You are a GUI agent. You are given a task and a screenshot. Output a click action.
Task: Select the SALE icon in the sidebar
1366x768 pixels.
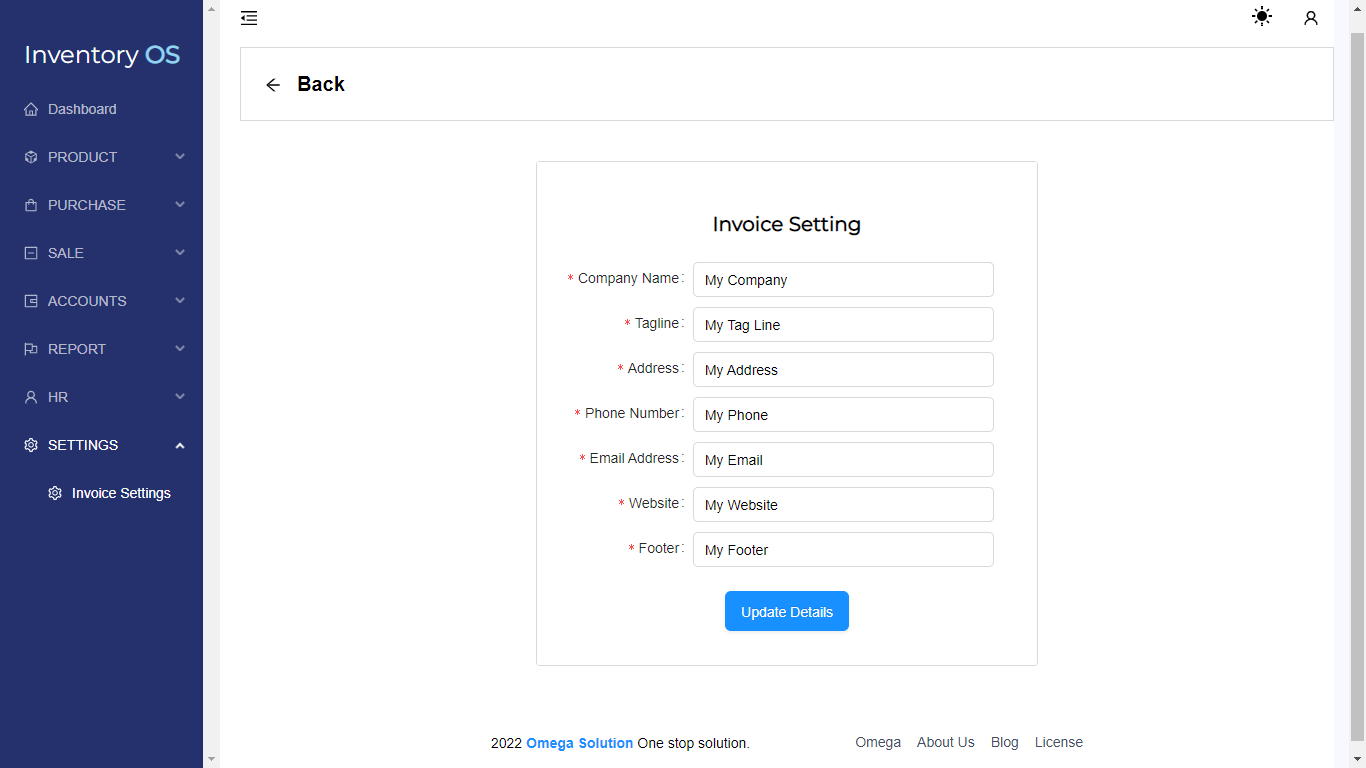[x=30, y=253]
